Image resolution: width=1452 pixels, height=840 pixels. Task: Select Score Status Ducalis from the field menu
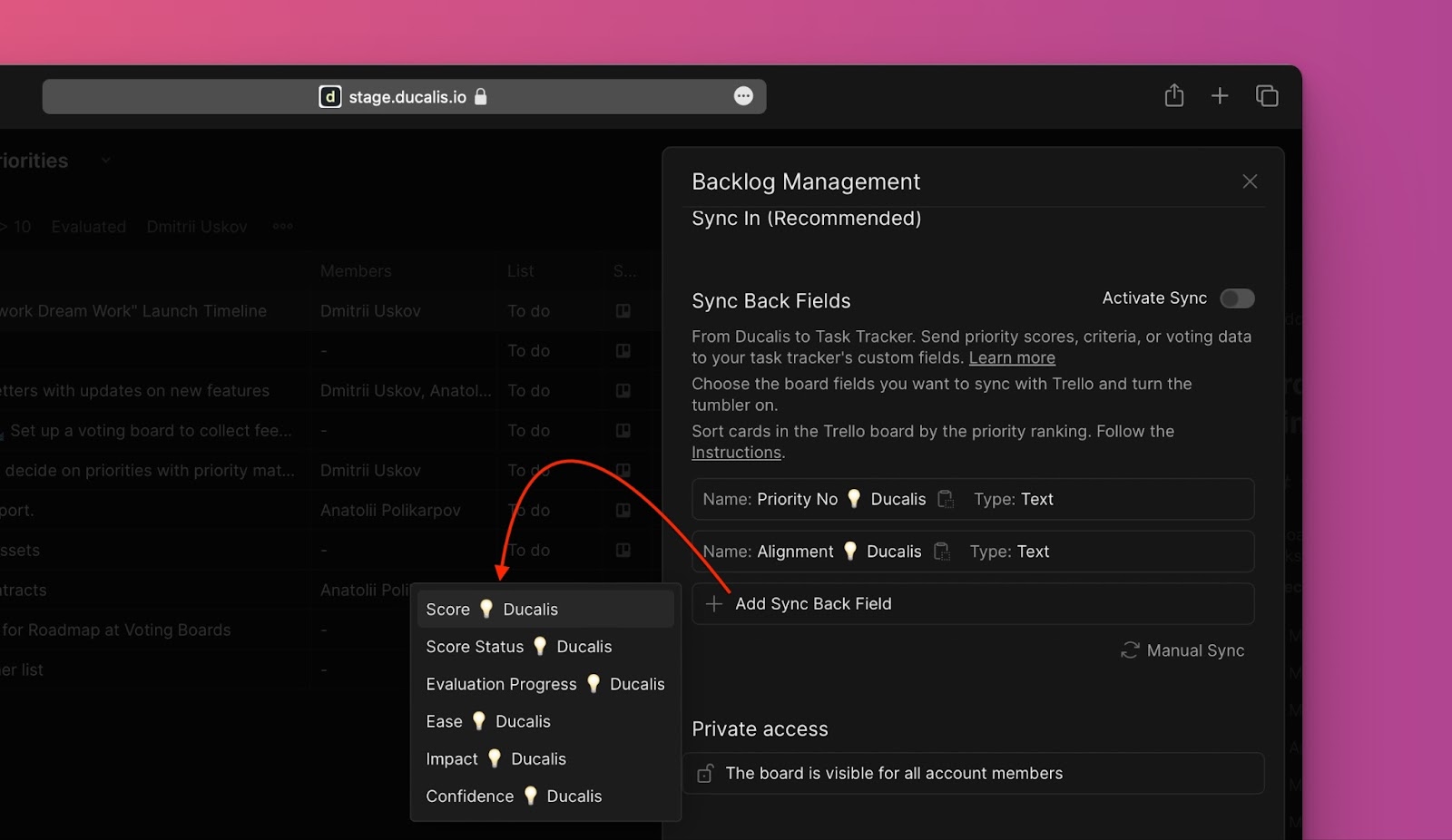(x=519, y=646)
